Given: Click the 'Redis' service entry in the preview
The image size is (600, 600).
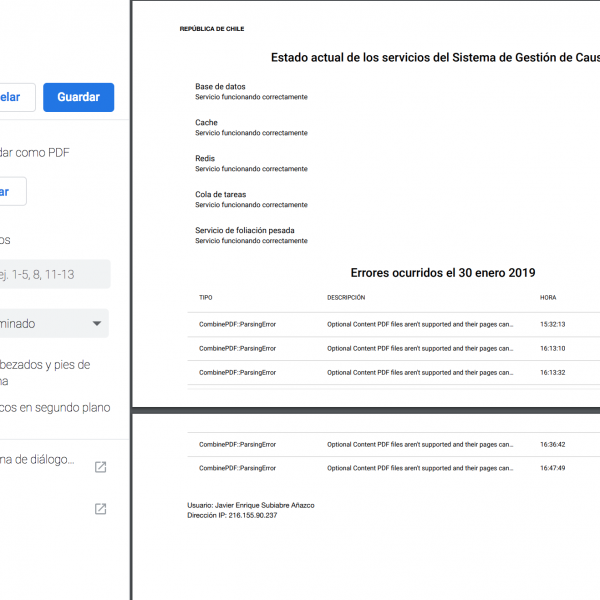Looking at the screenshot, I should [205, 158].
